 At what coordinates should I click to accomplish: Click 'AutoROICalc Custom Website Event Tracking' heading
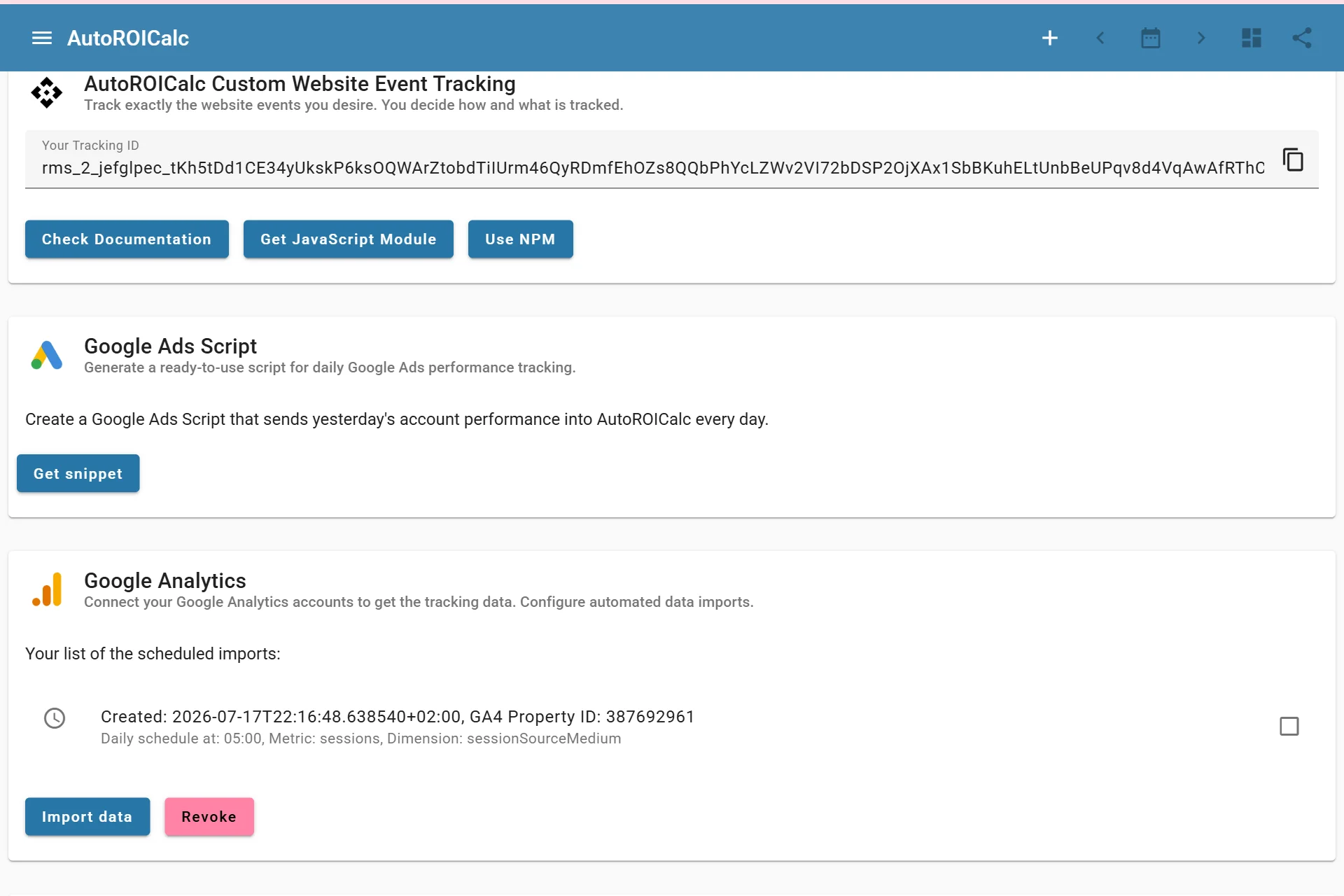pyautogui.click(x=300, y=84)
